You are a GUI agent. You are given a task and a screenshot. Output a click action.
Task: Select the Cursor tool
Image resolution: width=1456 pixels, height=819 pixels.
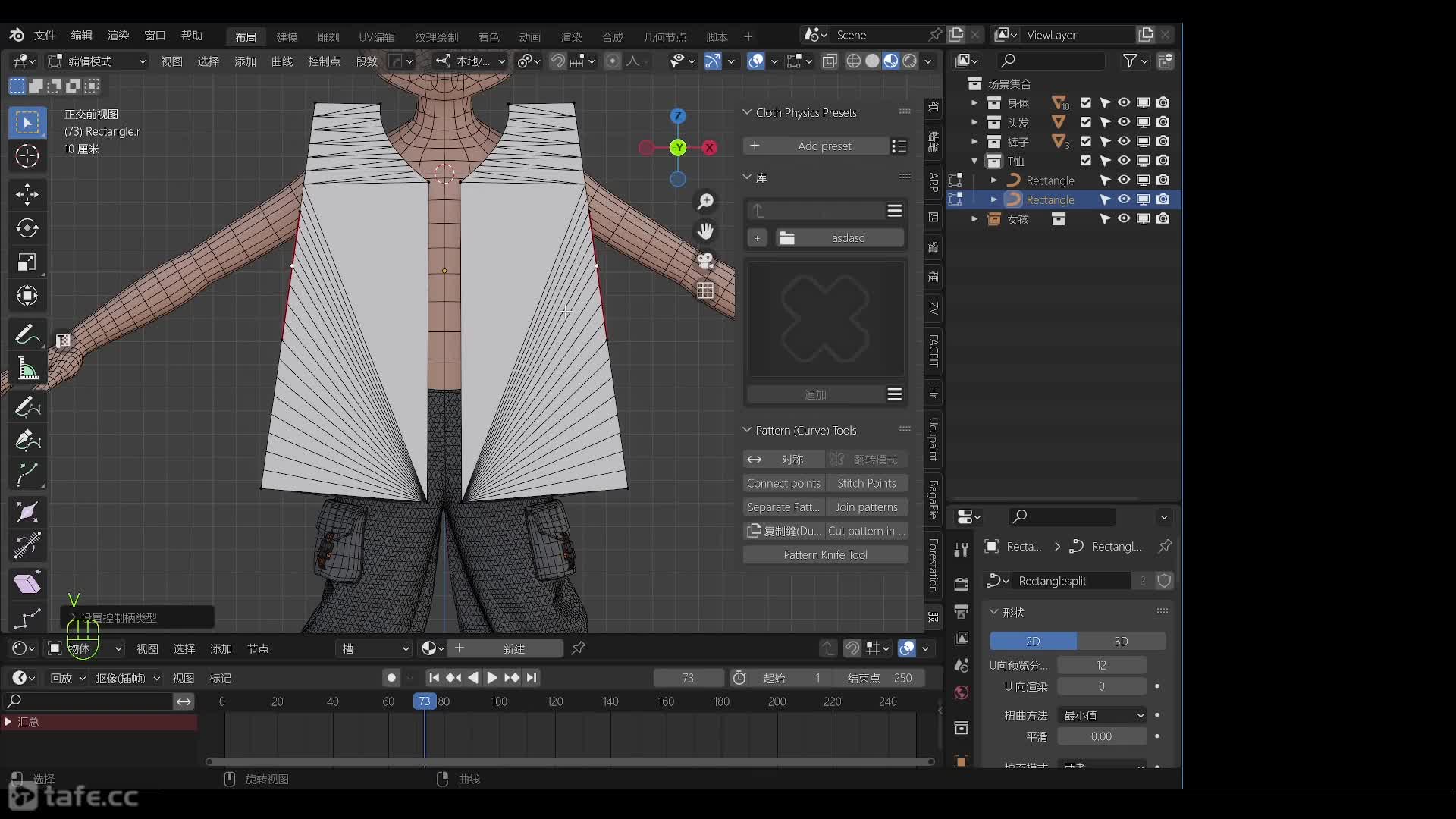tap(27, 156)
